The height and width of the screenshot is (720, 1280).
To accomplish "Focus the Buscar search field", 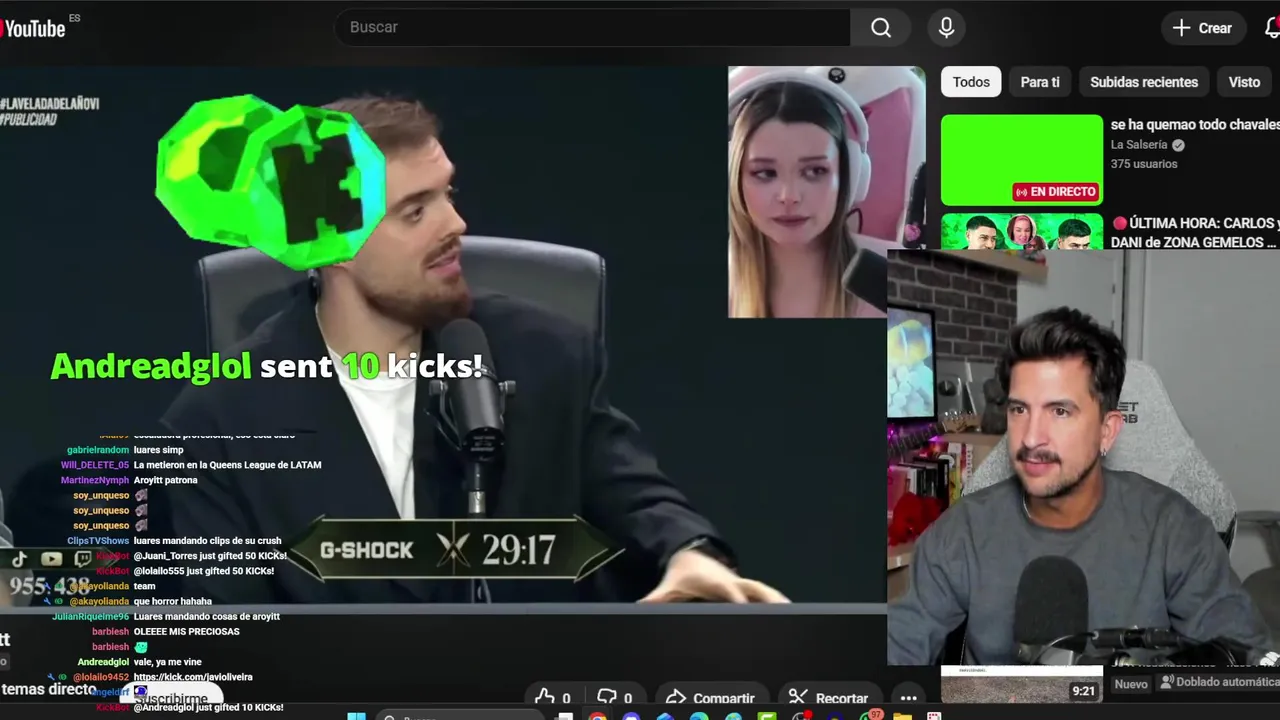I will tap(592, 28).
